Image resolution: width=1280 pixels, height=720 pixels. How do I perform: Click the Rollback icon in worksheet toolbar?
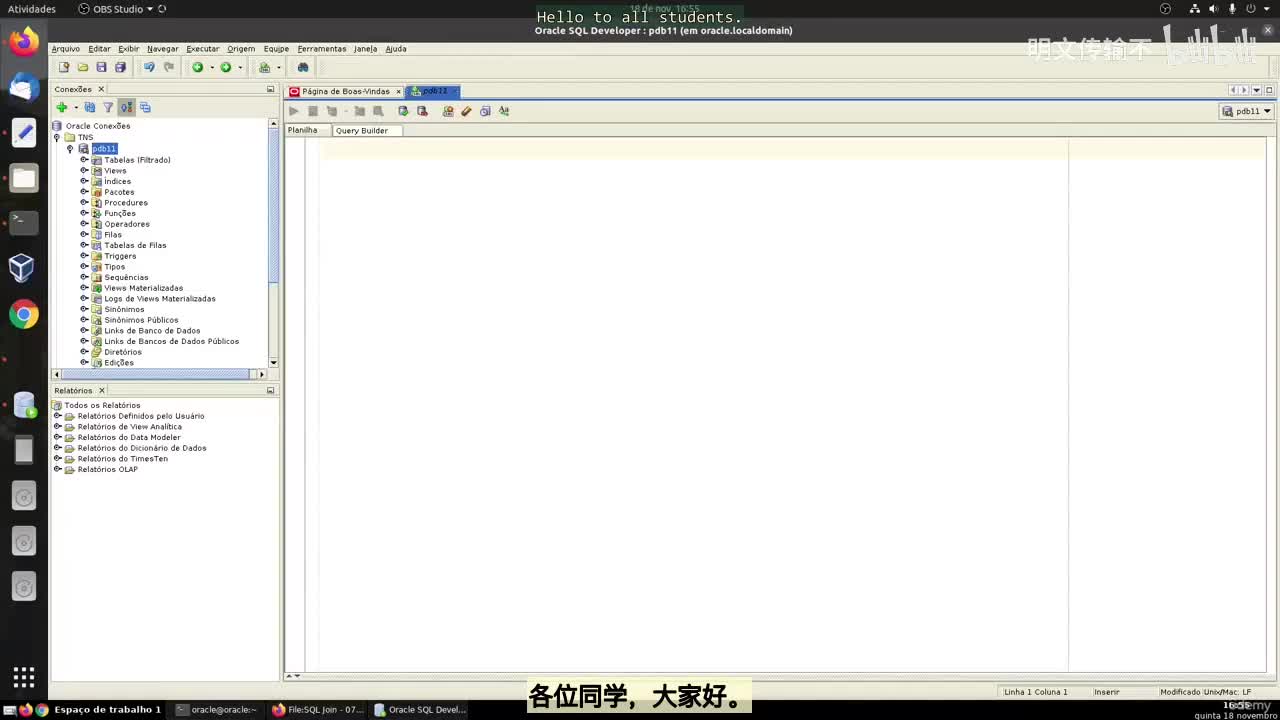[422, 111]
